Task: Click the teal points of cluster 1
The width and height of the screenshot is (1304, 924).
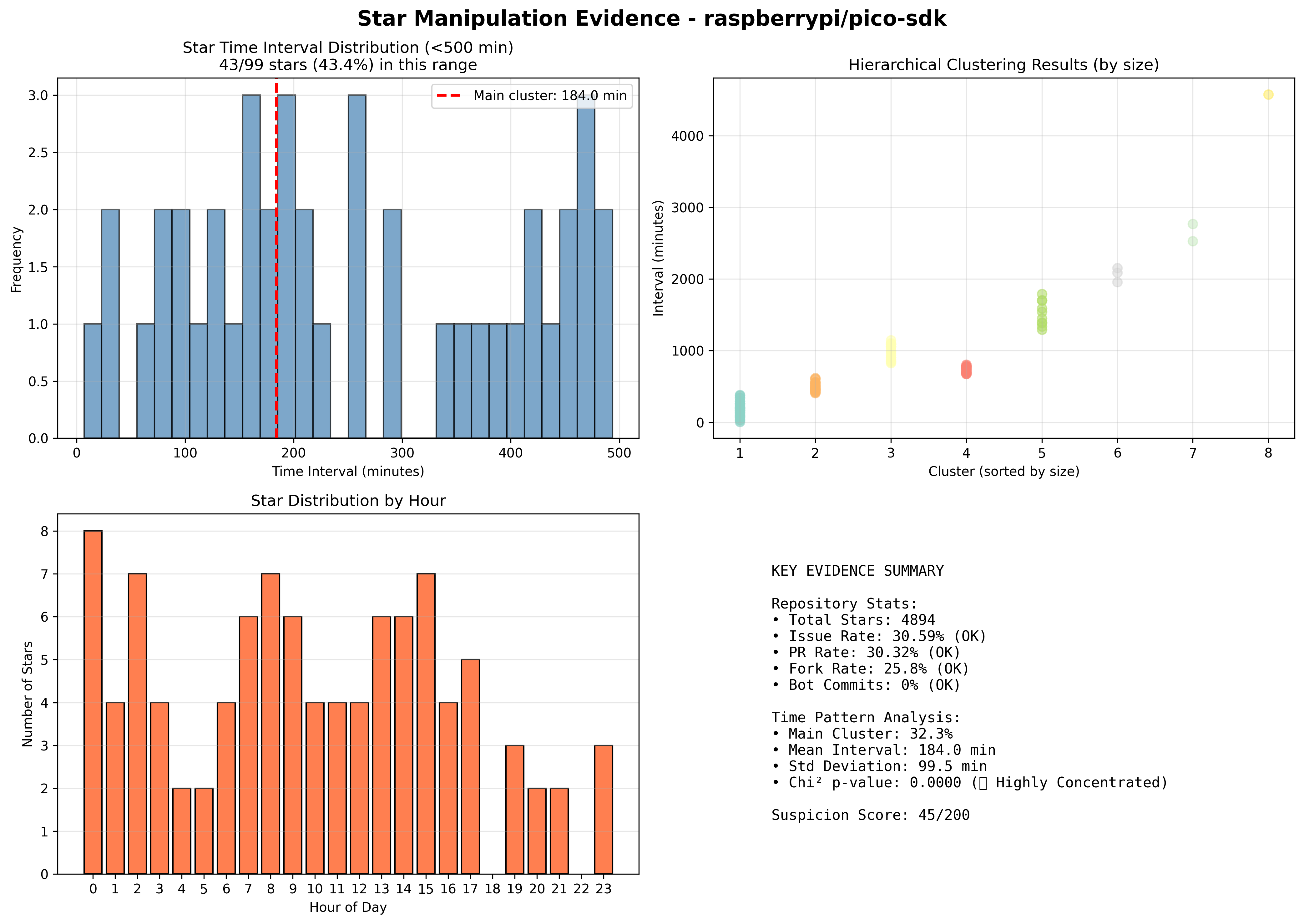Action: 740,408
